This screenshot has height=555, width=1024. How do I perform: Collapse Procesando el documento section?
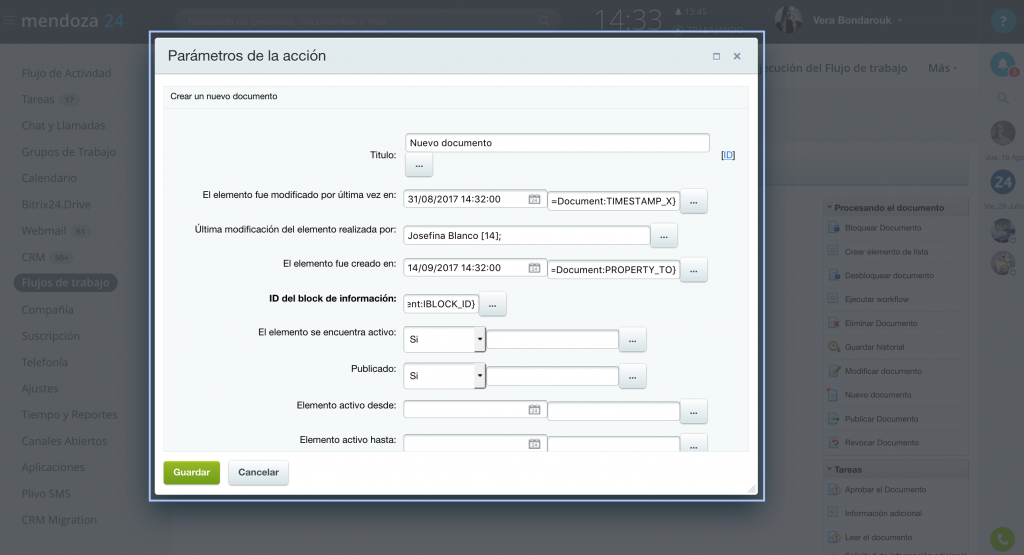[x=829, y=208]
